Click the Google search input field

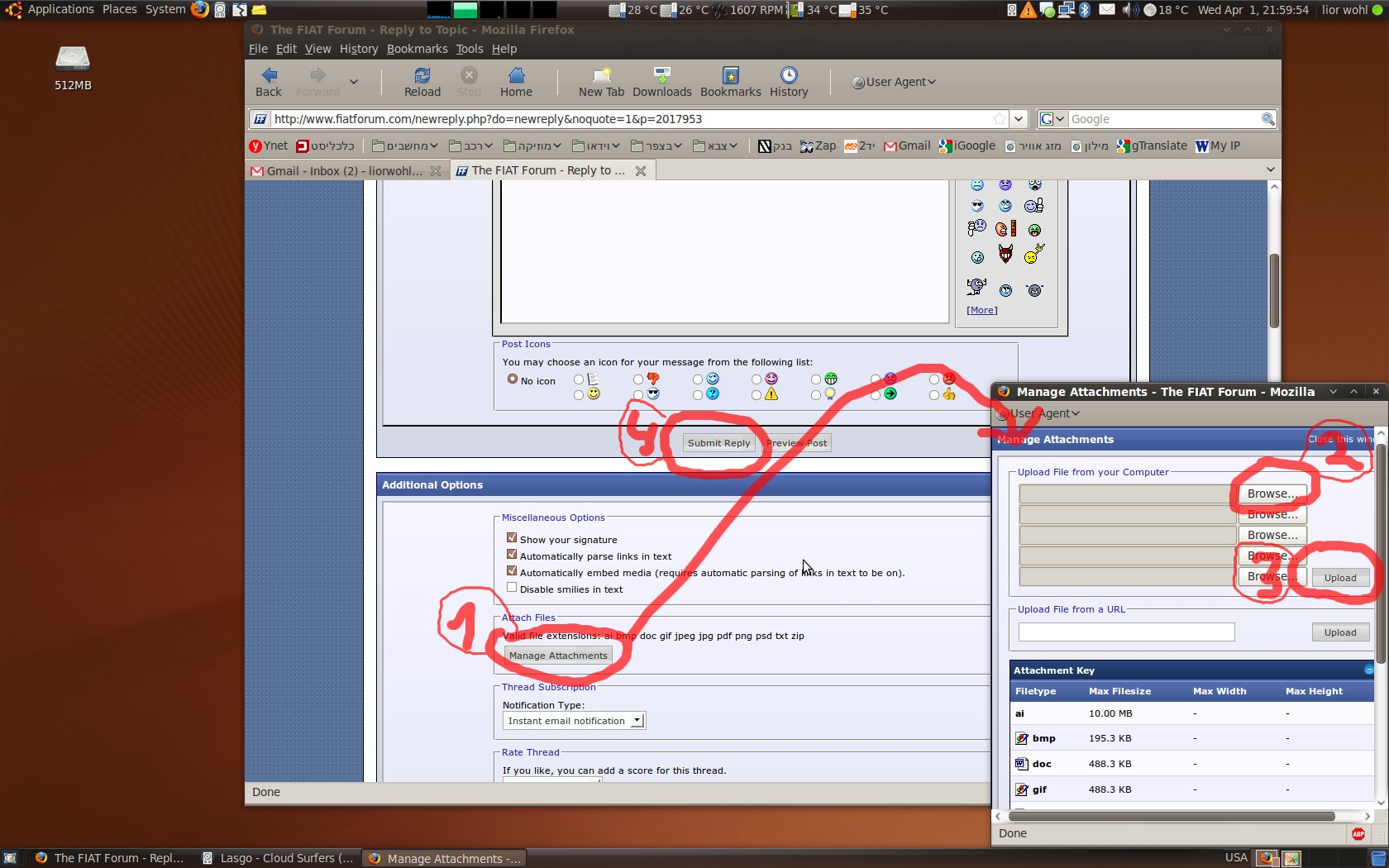[x=1163, y=119]
